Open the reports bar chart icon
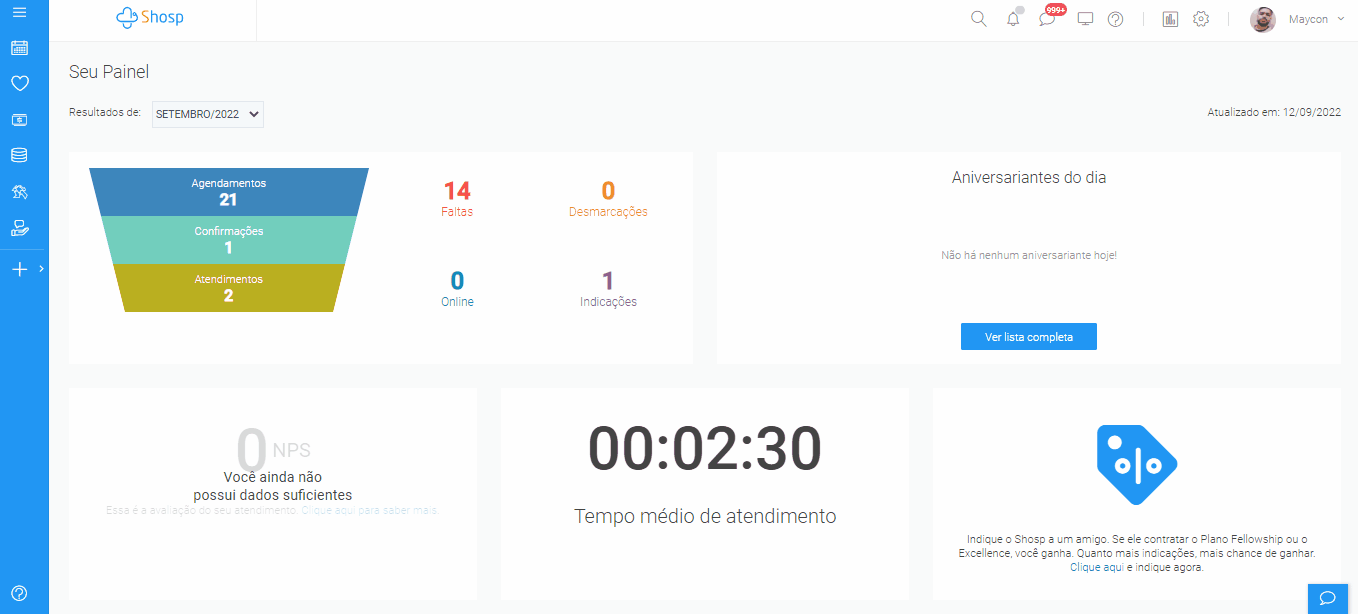1358x614 pixels. pyautogui.click(x=1170, y=19)
